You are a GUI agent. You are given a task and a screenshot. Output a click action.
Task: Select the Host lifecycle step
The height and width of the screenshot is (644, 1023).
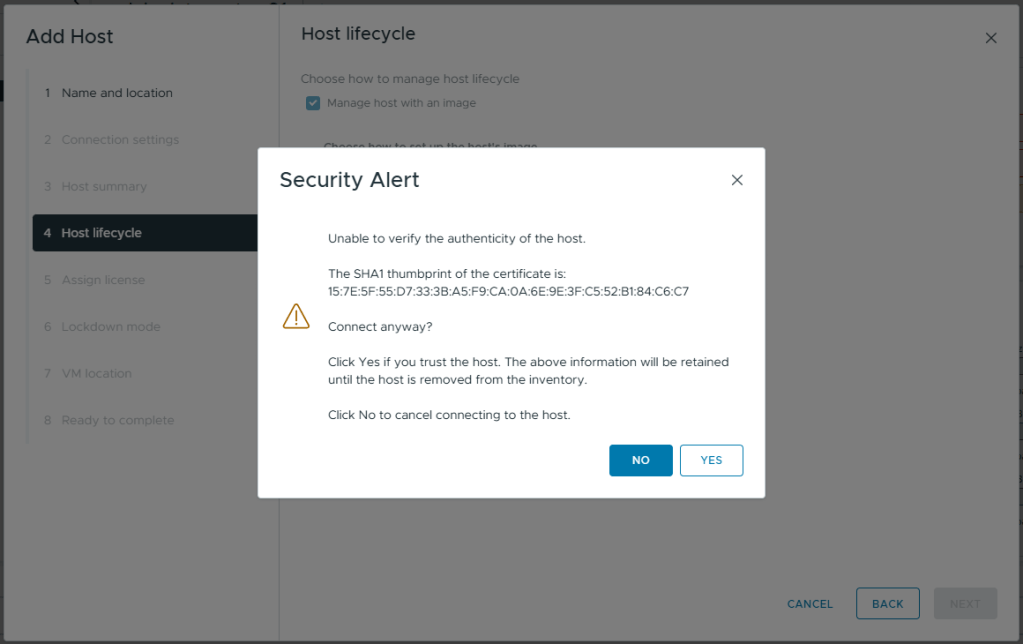(102, 233)
